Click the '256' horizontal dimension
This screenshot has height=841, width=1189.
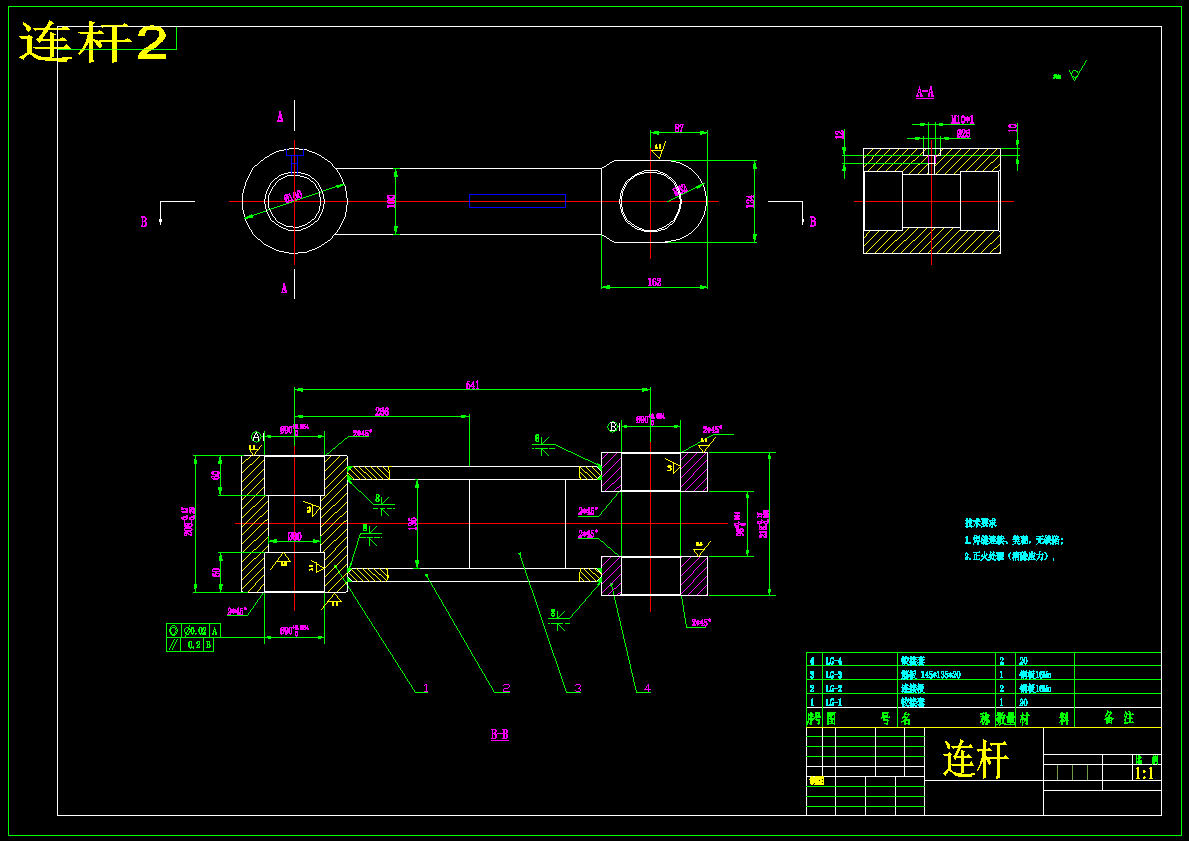[382, 411]
